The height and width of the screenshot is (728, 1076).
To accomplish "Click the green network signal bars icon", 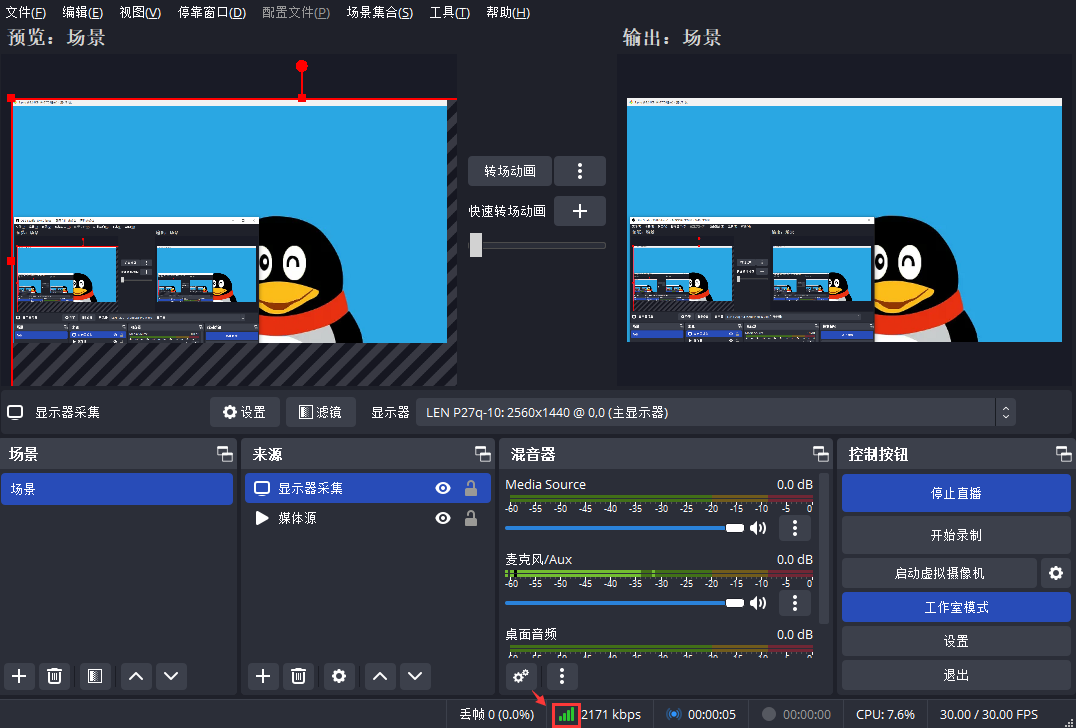I will pos(567,715).
